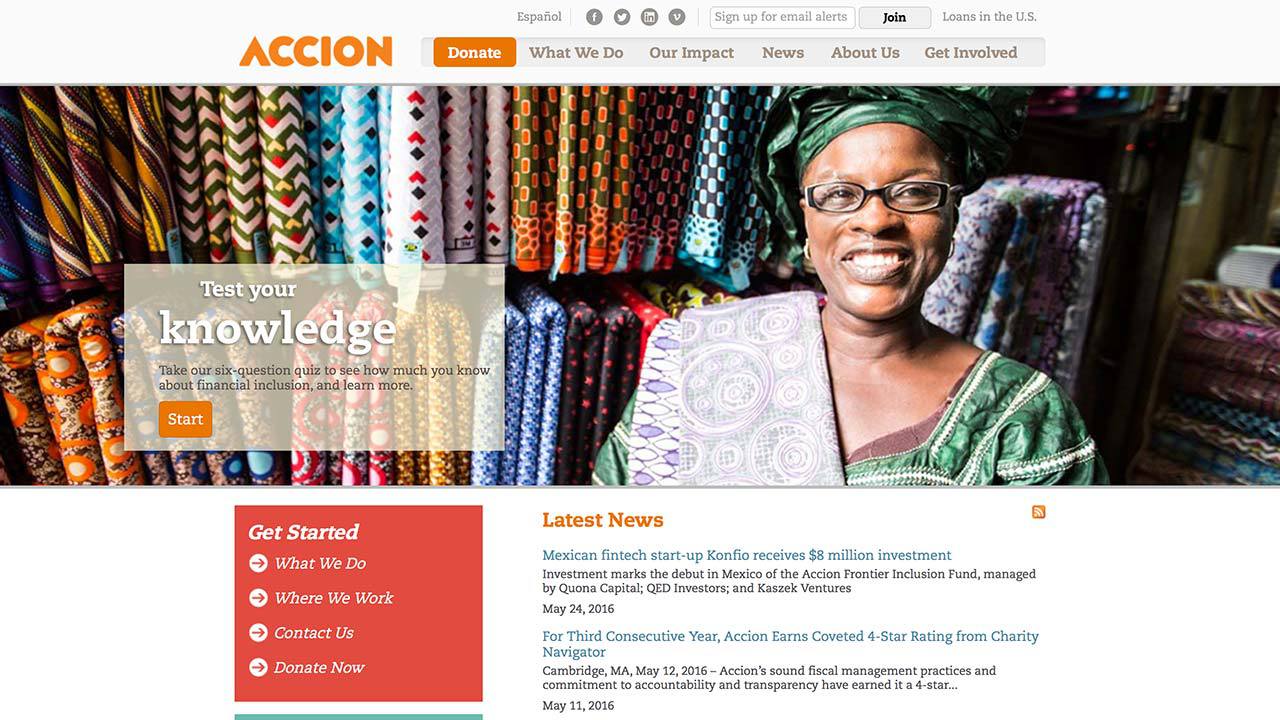Click the orange Donate button
Viewport: 1280px width, 720px height.
click(474, 53)
